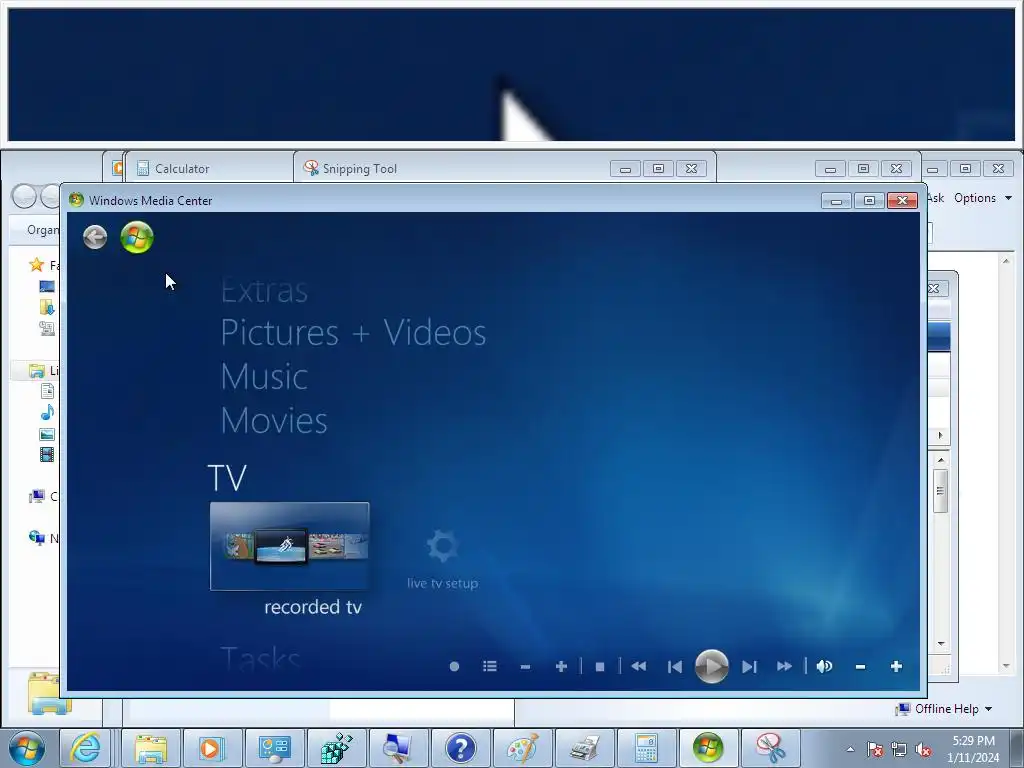Click channel down minus button
The height and width of the screenshot is (768, 1024).
pyautogui.click(x=525, y=667)
